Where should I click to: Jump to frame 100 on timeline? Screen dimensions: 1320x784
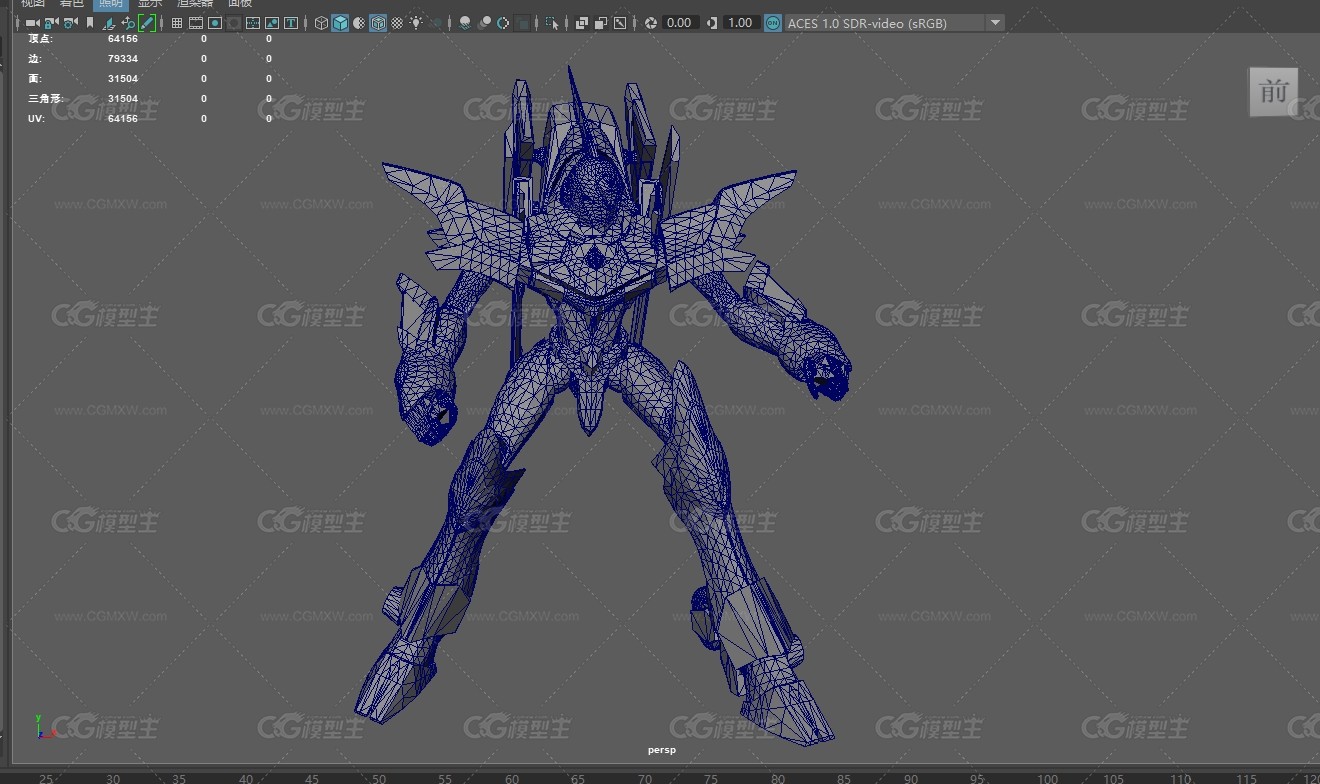(x=1047, y=778)
